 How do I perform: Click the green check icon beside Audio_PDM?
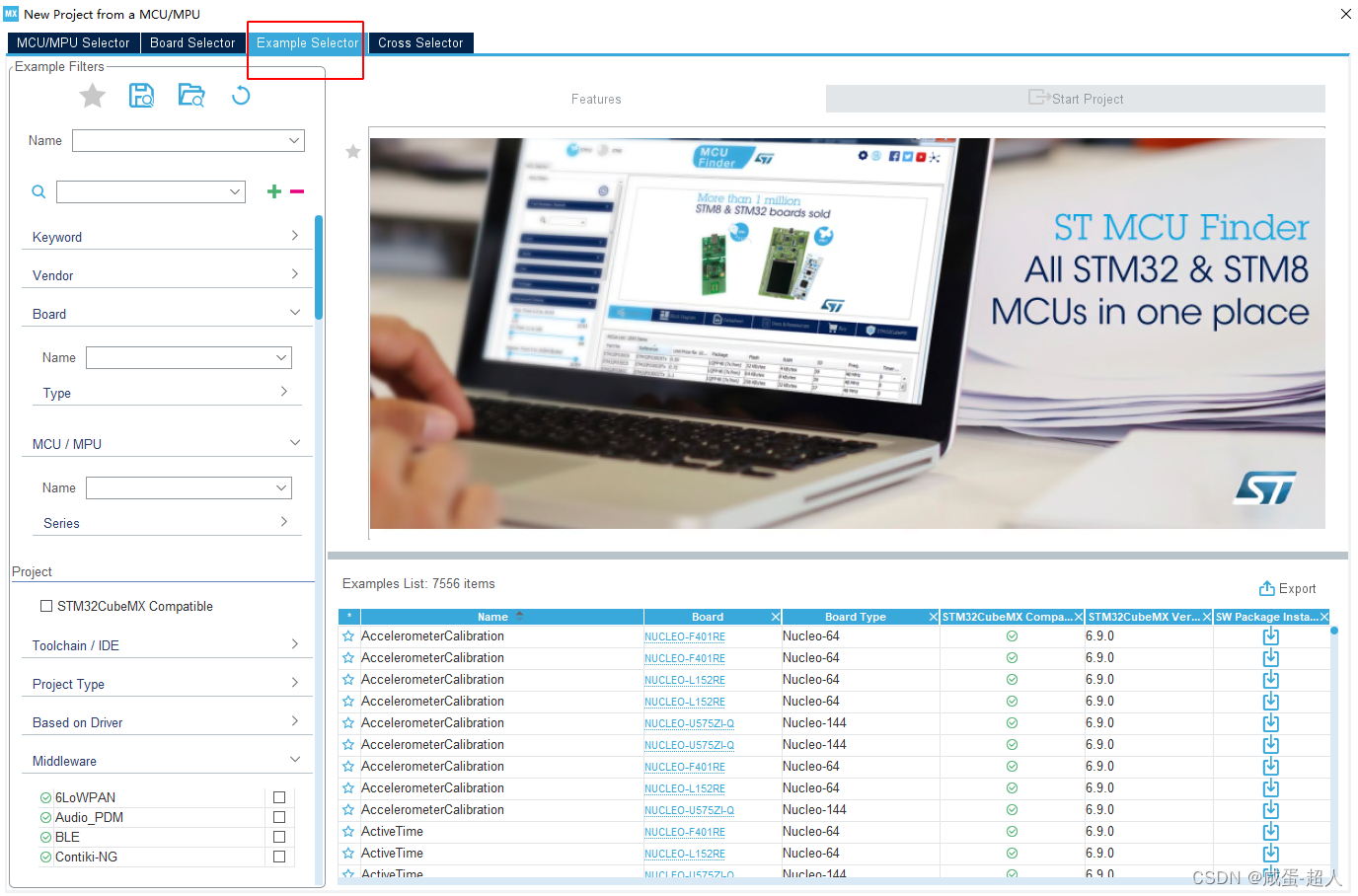[45, 817]
